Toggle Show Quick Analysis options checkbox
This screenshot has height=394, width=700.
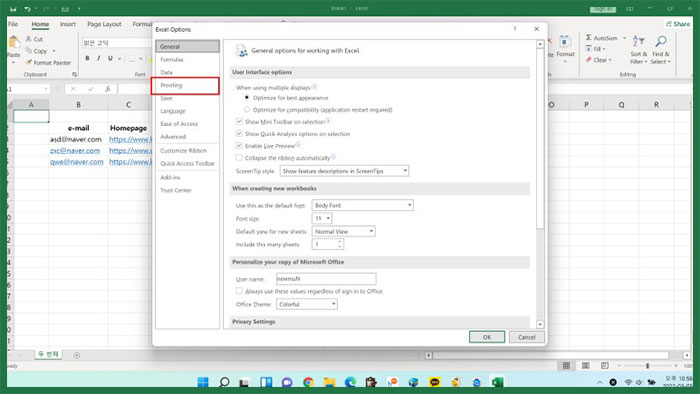[239, 133]
